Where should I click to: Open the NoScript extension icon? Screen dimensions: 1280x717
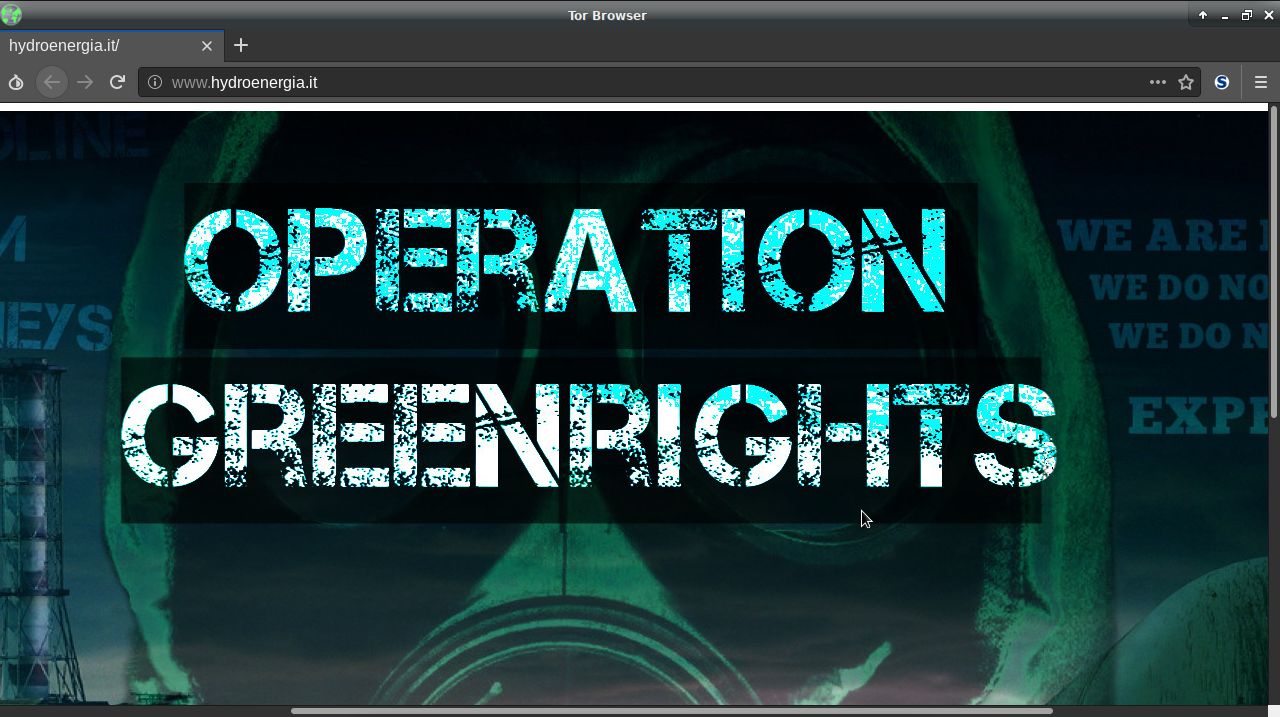(x=1222, y=82)
